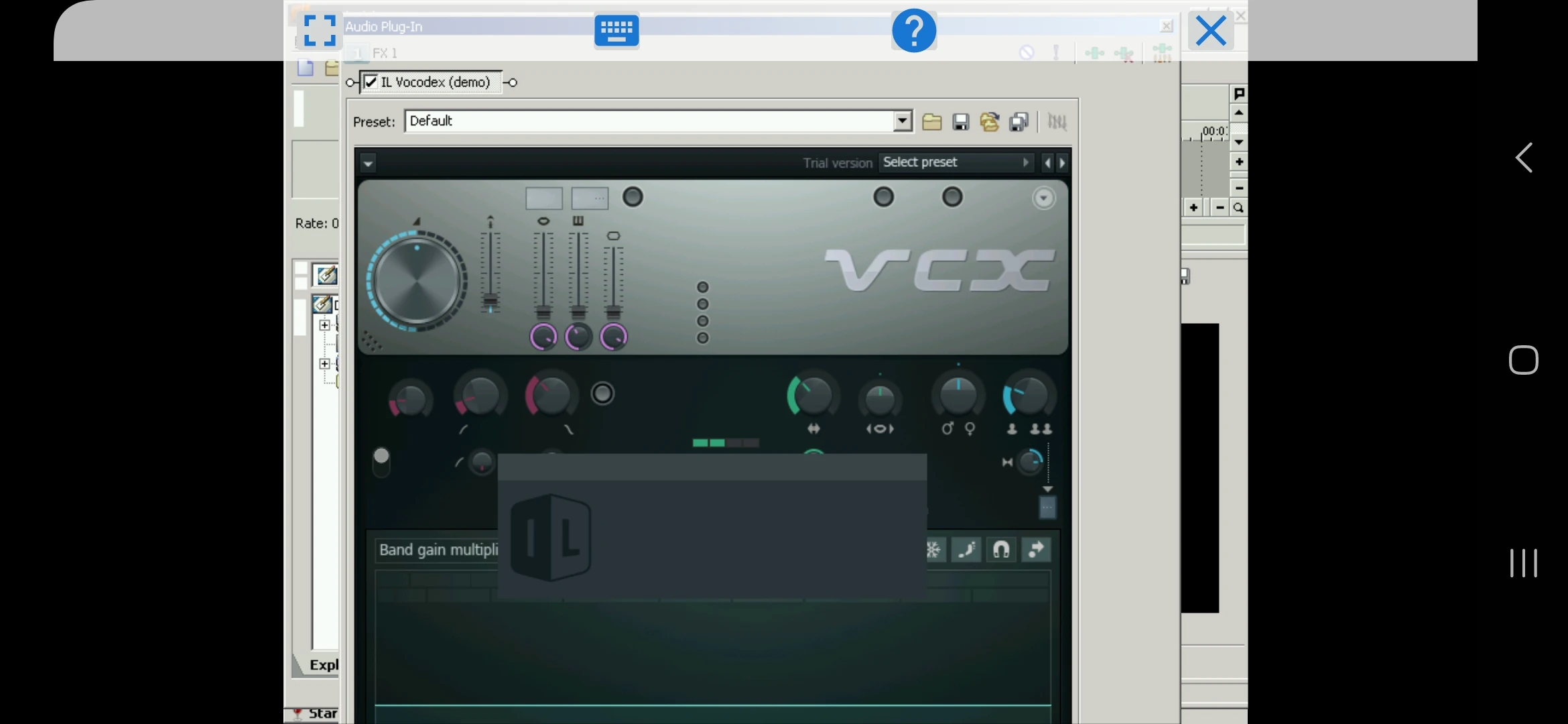The height and width of the screenshot is (724, 1568).
Task: Click the save preset floppy icon
Action: point(960,122)
